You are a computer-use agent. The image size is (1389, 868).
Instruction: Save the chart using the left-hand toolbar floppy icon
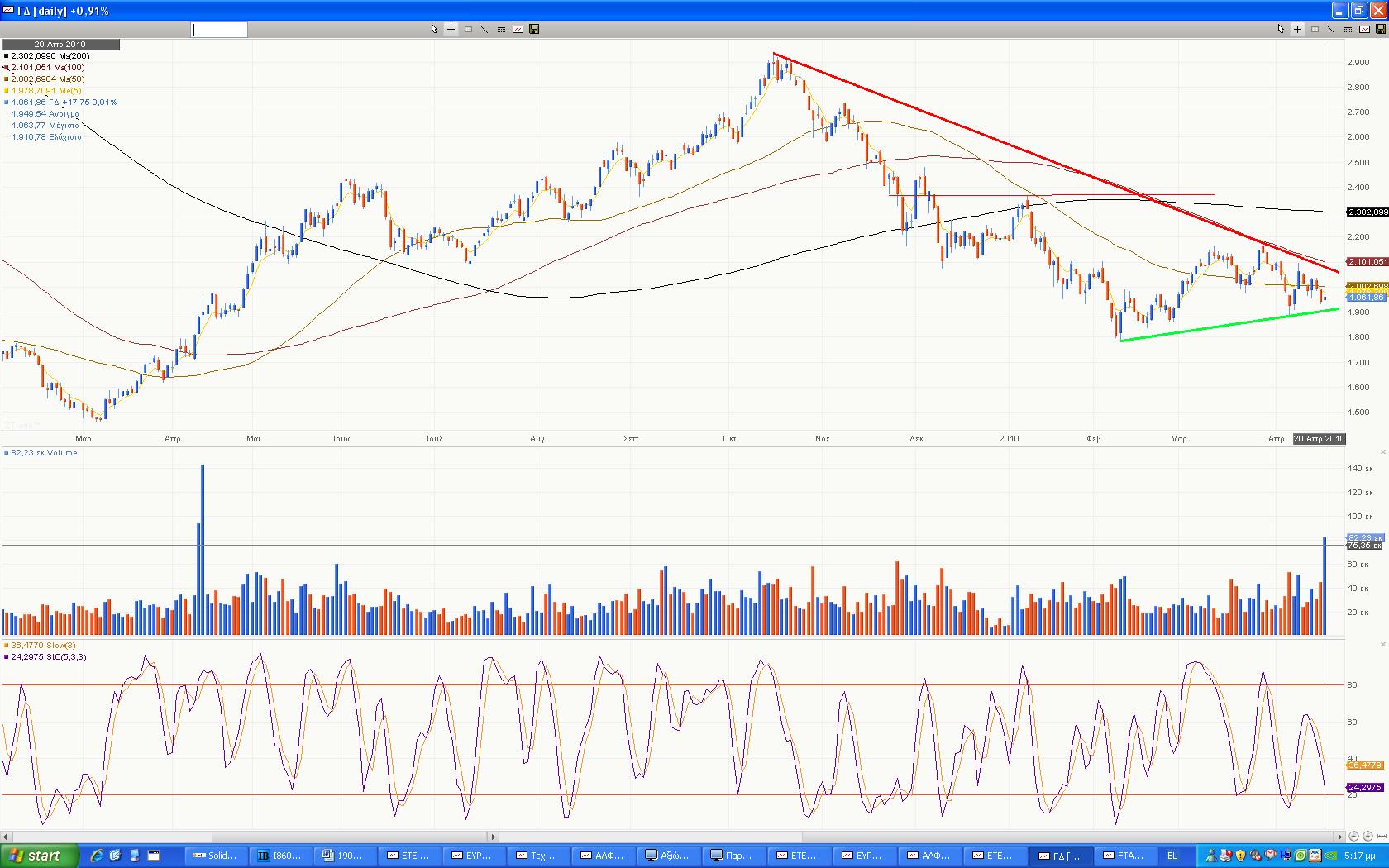[534, 29]
